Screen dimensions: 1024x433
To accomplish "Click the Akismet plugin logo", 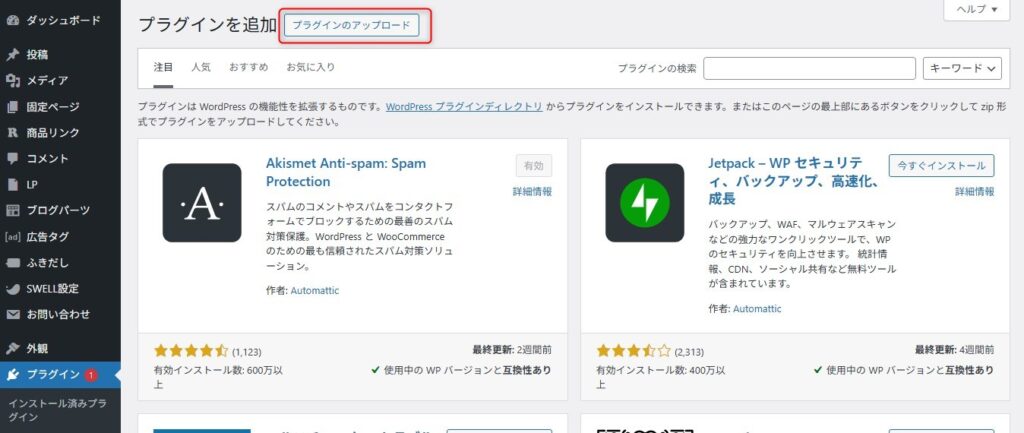I will click(x=202, y=202).
